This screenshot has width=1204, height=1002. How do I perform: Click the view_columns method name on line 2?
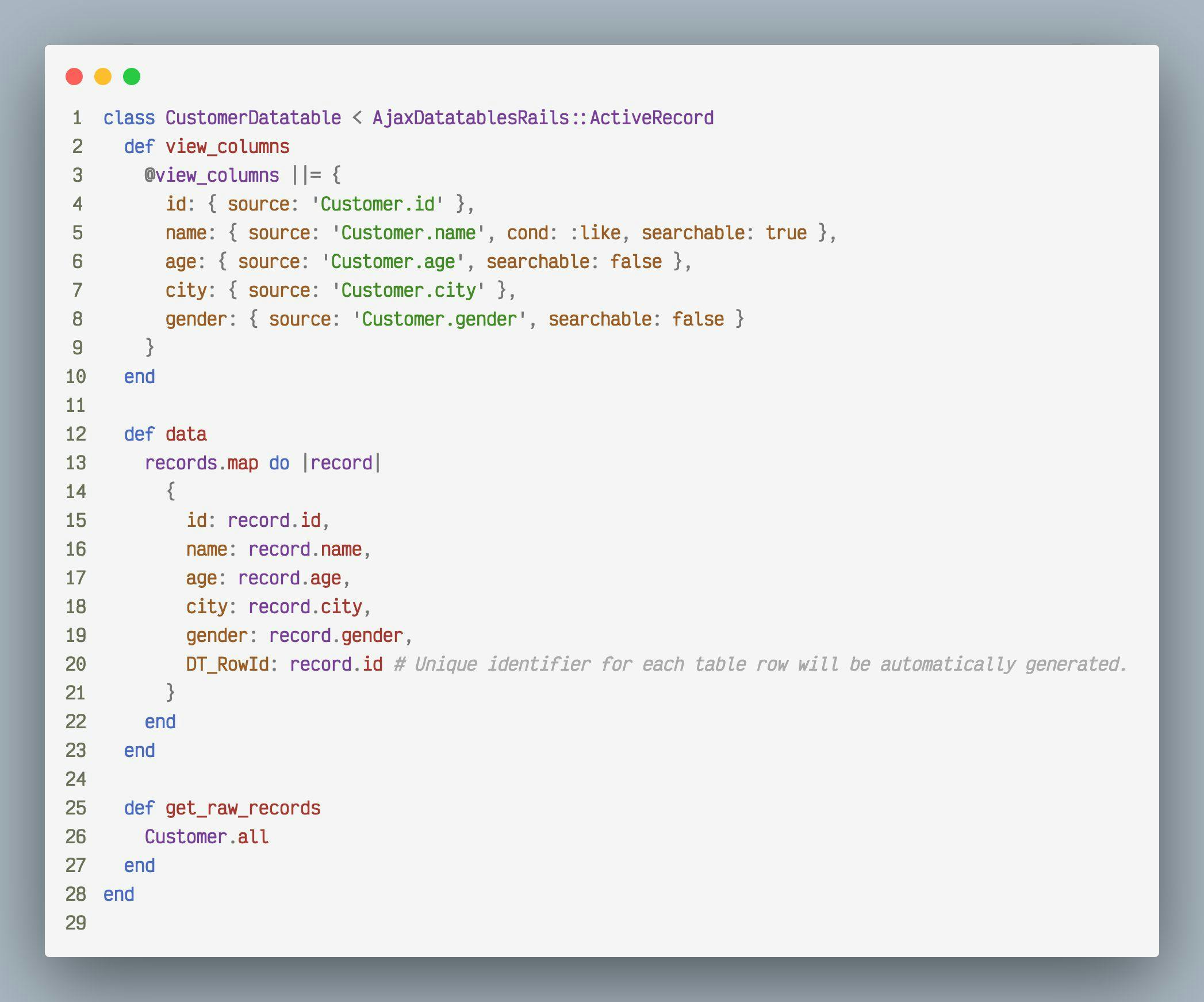click(227, 147)
